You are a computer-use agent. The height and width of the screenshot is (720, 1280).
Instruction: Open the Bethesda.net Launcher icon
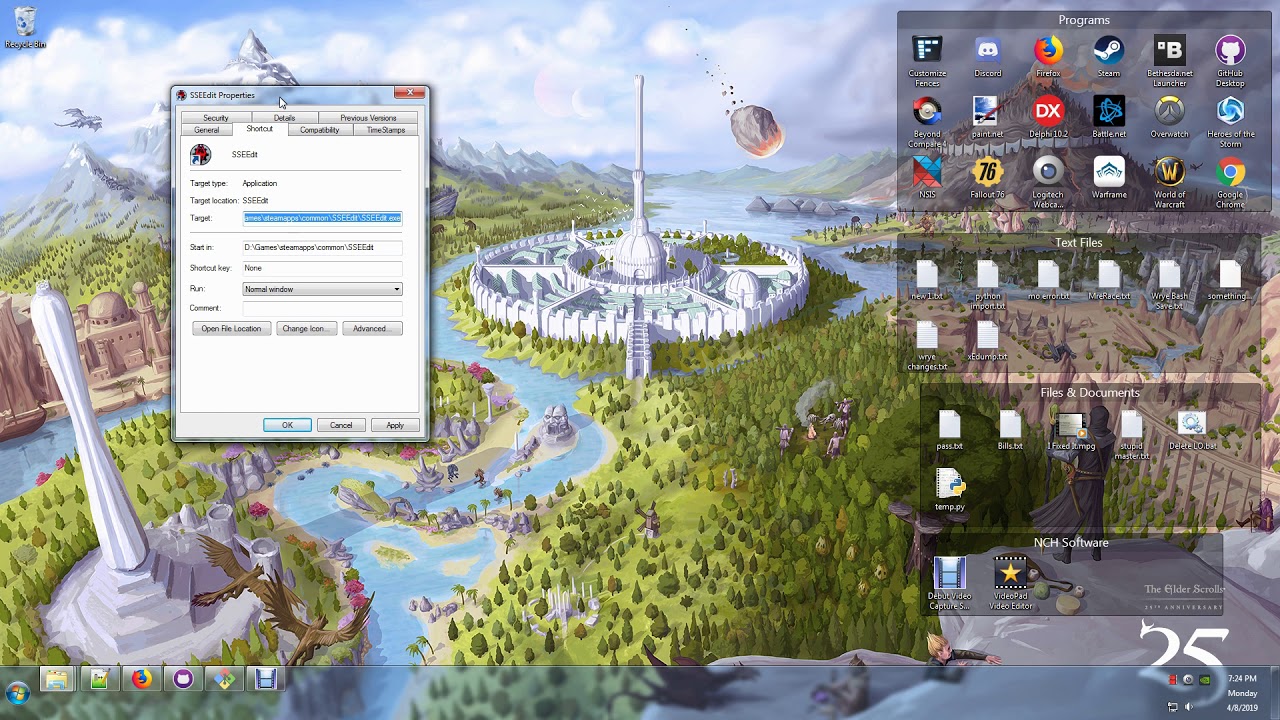(1169, 60)
